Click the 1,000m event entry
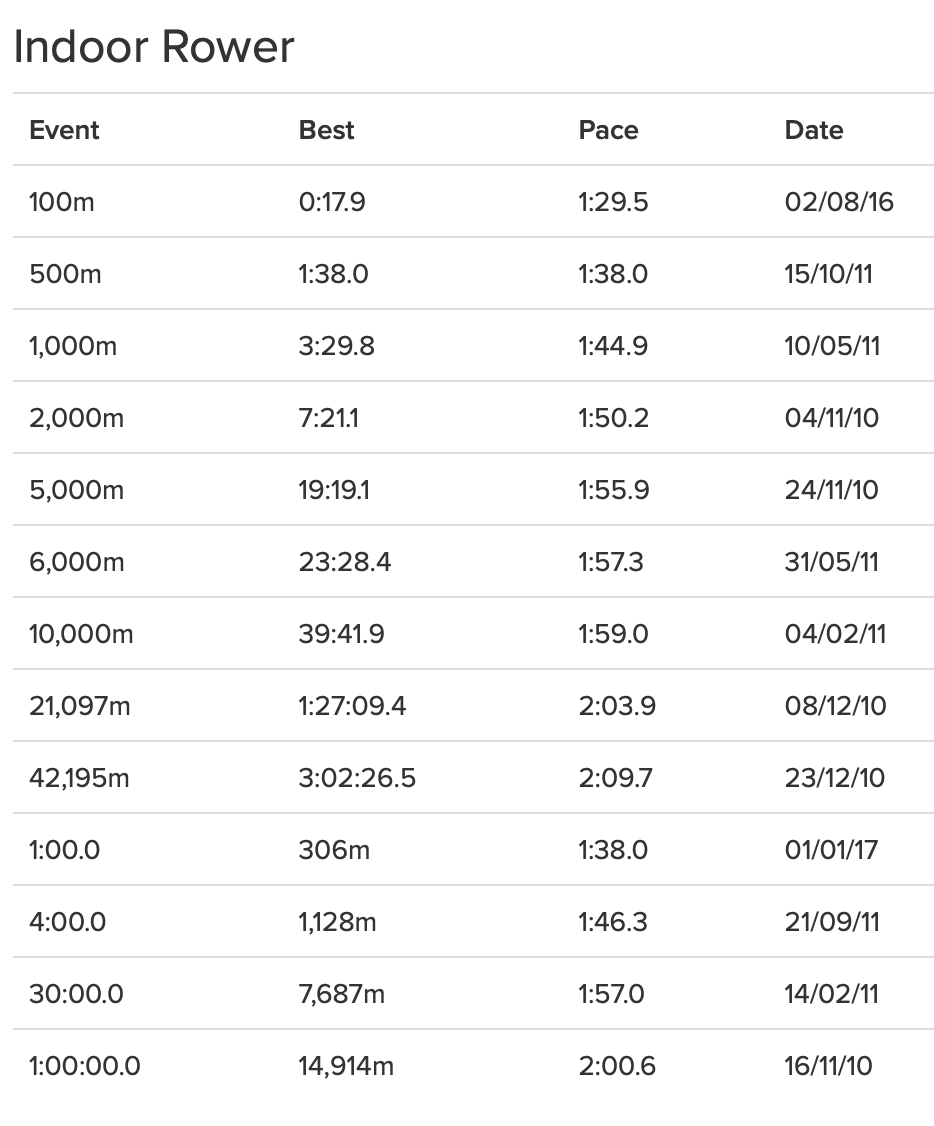Screen dimensions: 934x1126 coord(73,346)
